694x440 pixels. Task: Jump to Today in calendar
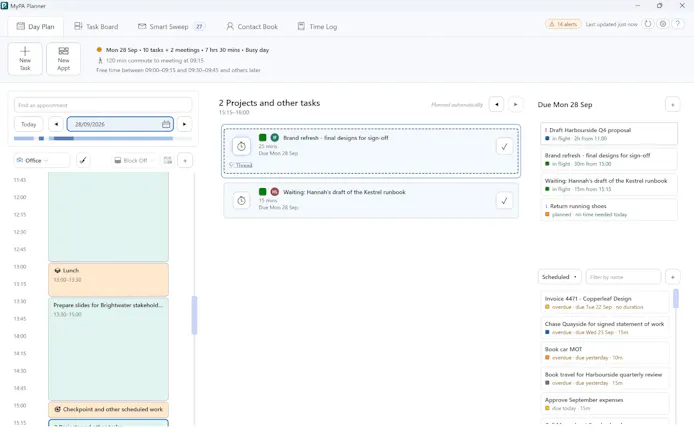pyautogui.click(x=29, y=124)
